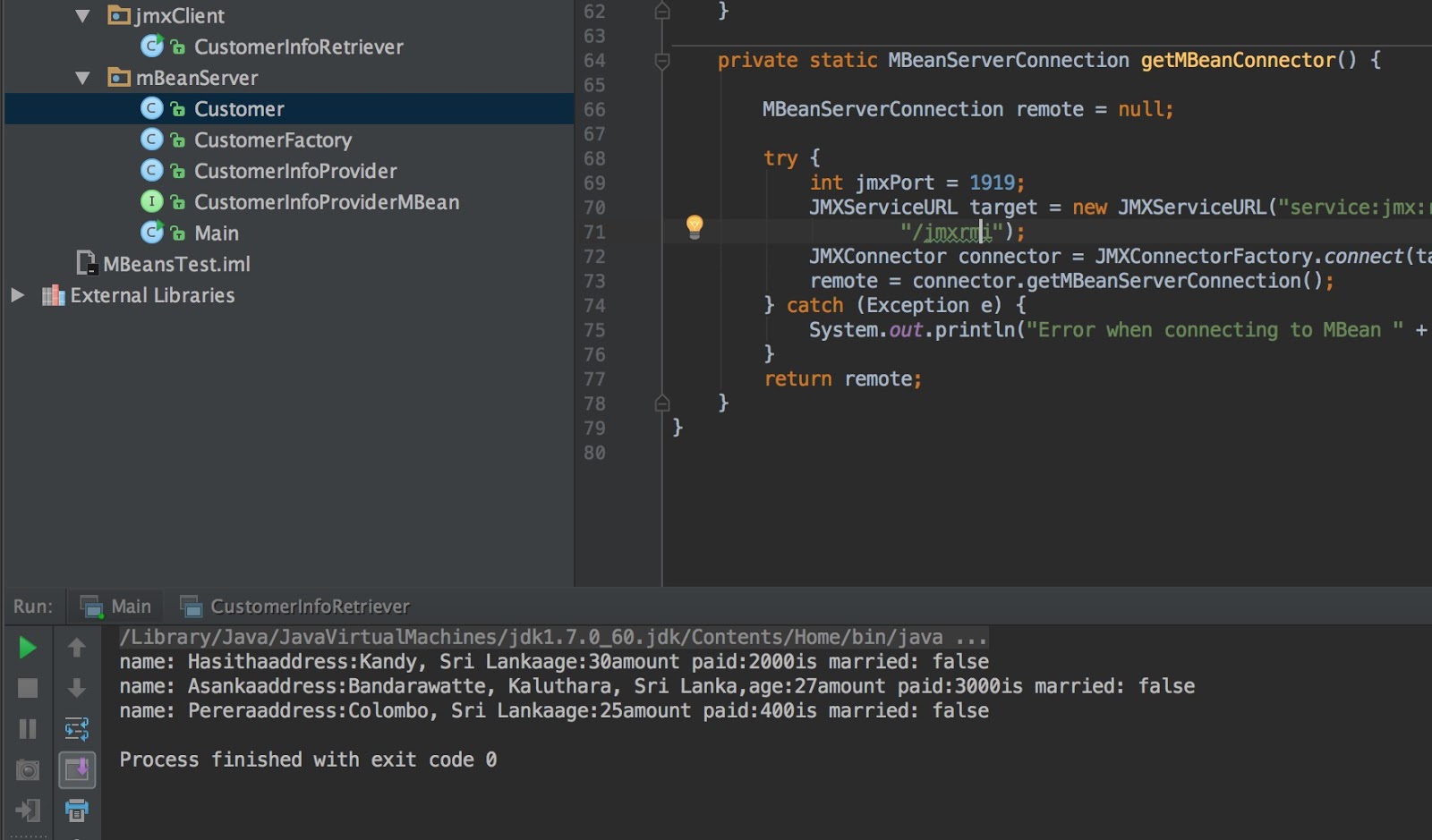
Task: Expand the External Libraries node
Action: point(15,294)
